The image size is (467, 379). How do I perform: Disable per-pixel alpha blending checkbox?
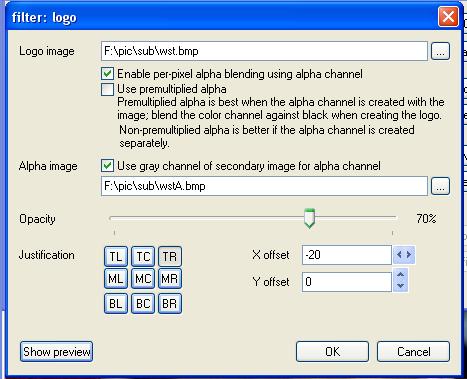point(107,74)
